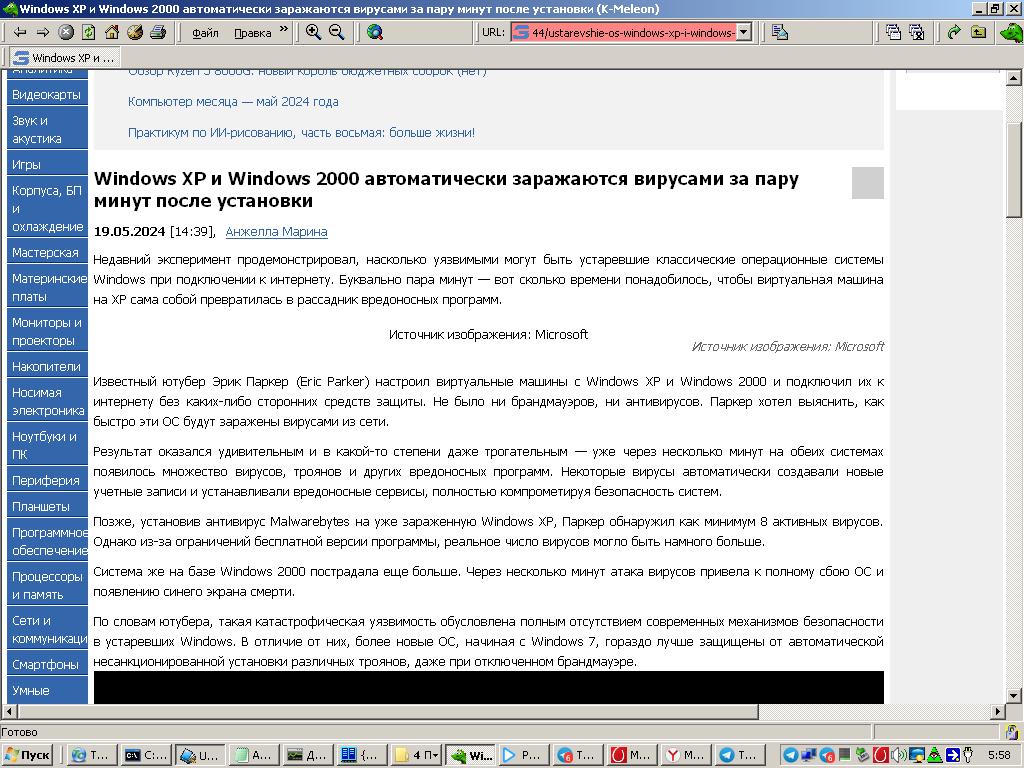The width and height of the screenshot is (1024, 768).
Task: Click the taskbar clock showing 5:58
Action: point(1000,755)
